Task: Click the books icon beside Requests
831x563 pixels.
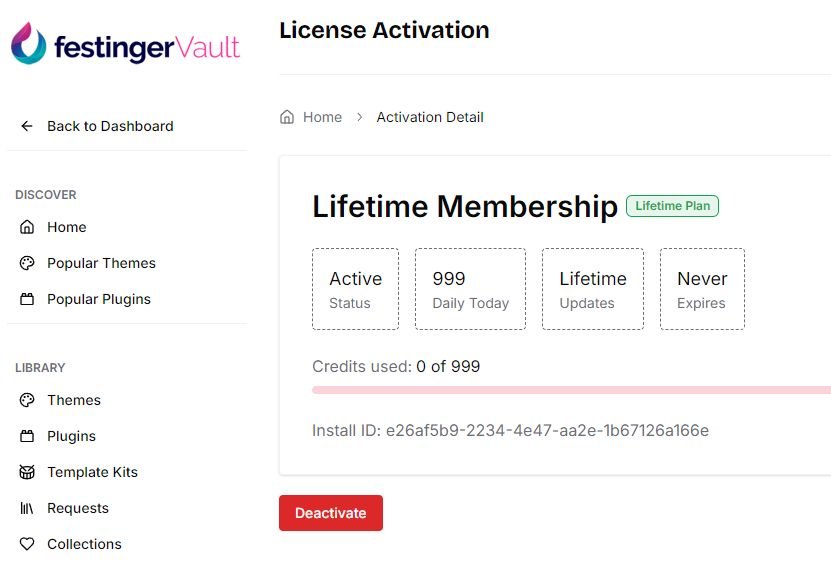Action: pyautogui.click(x=27, y=508)
